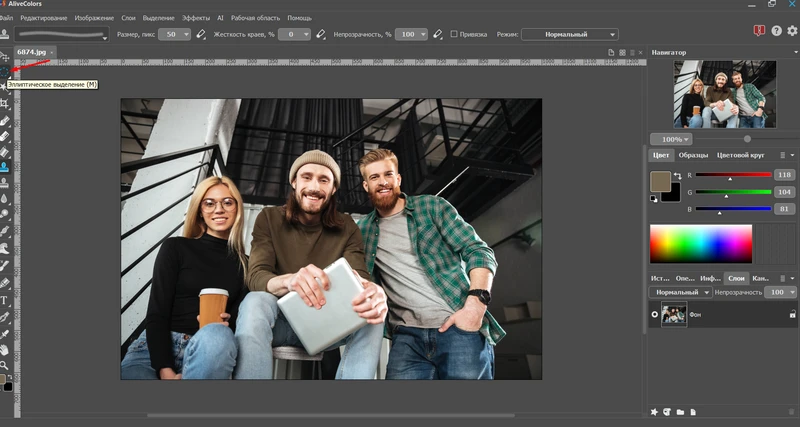Select the Color Brush tool
The image size is (800, 427).
pos(4,121)
